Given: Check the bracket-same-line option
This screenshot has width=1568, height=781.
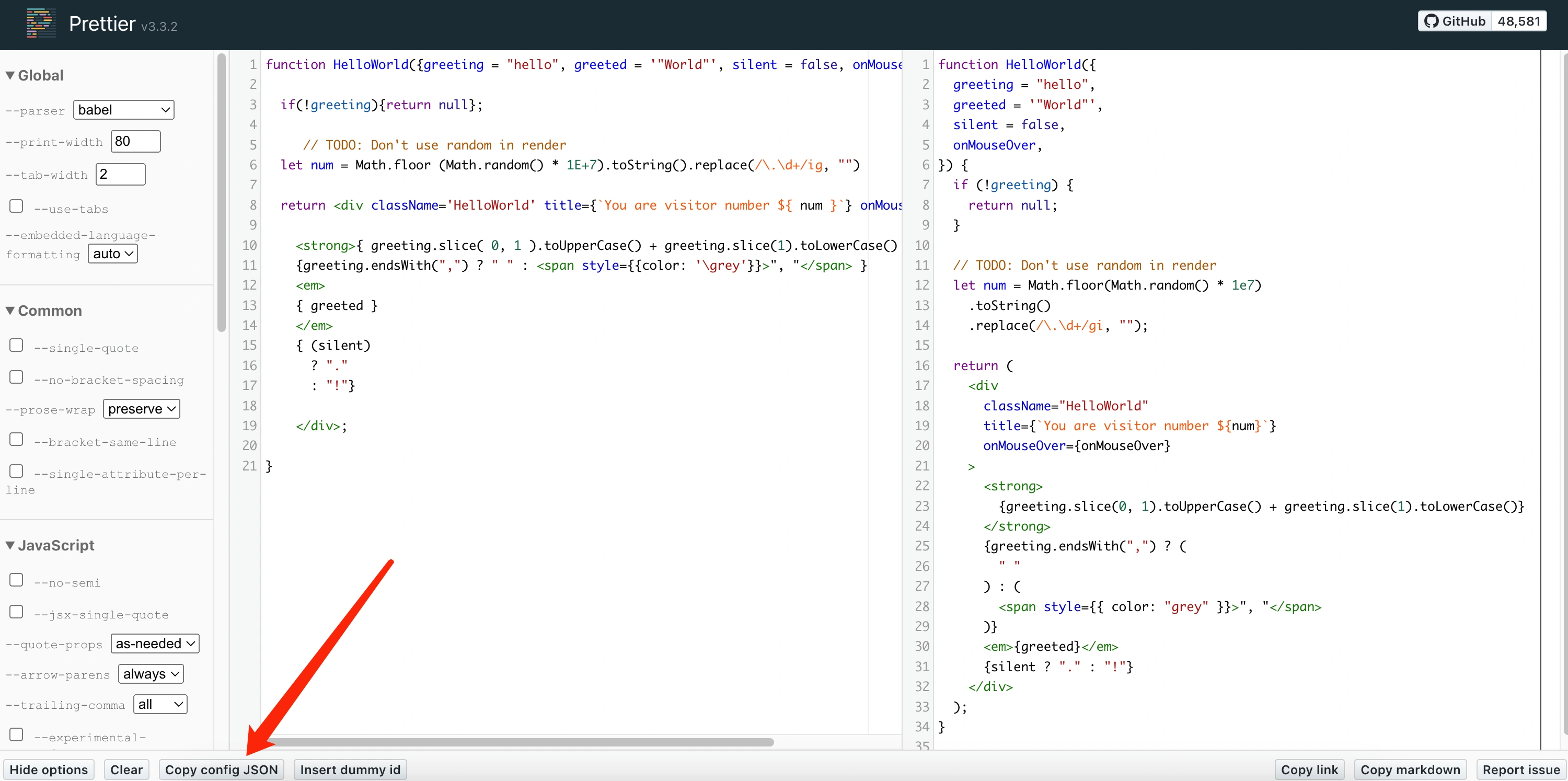Looking at the screenshot, I should [16, 439].
